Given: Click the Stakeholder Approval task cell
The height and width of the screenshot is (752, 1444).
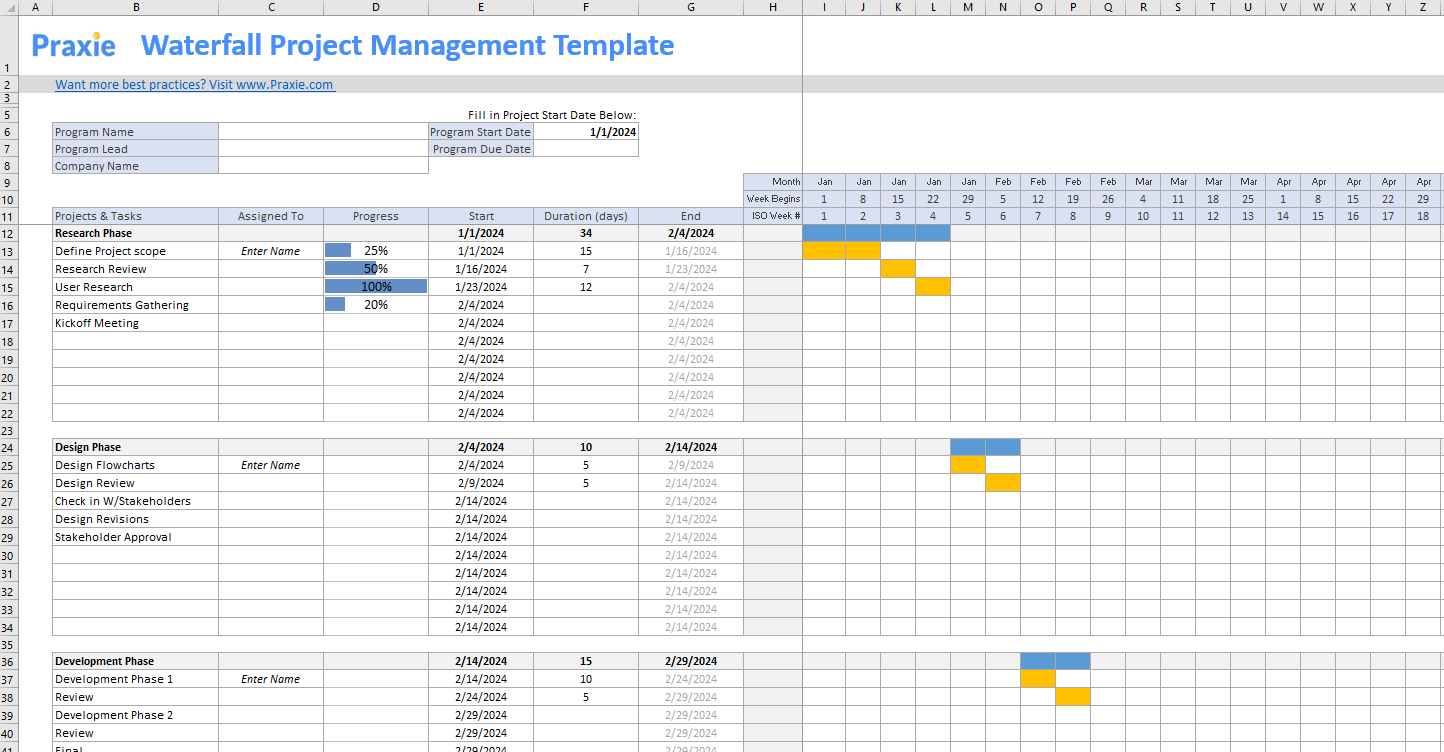Looking at the screenshot, I should tap(135, 537).
